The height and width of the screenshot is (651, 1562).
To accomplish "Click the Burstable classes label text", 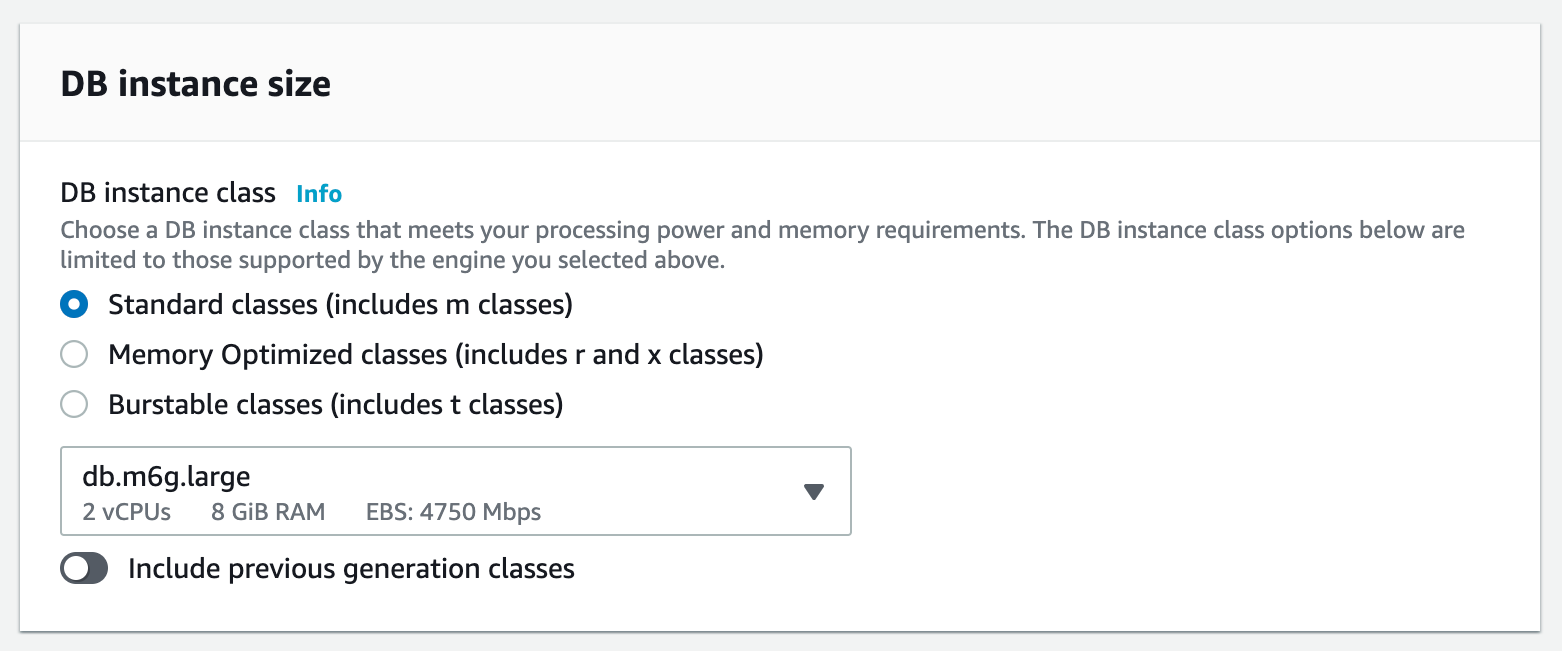I will click(336, 404).
